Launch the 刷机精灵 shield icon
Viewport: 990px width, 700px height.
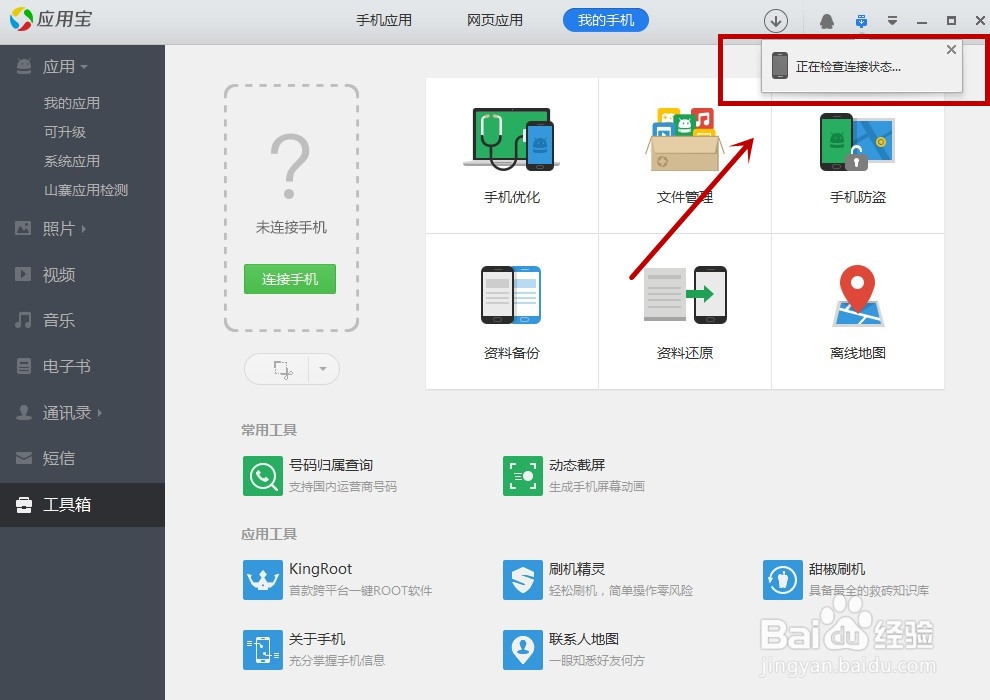point(523,579)
